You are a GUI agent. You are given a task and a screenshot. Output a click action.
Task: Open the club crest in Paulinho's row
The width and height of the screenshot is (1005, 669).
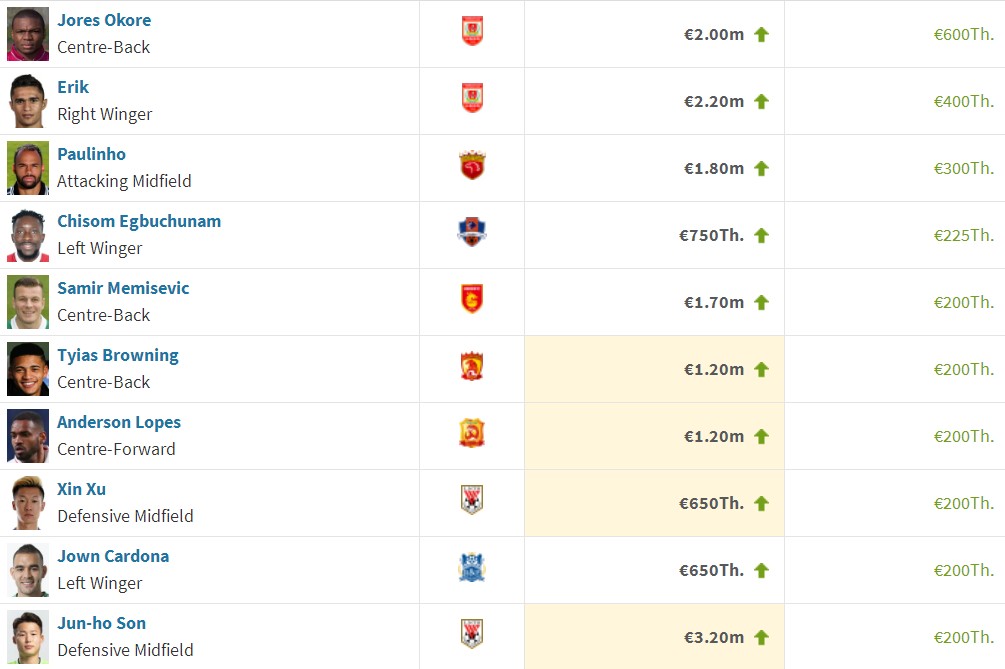472,165
